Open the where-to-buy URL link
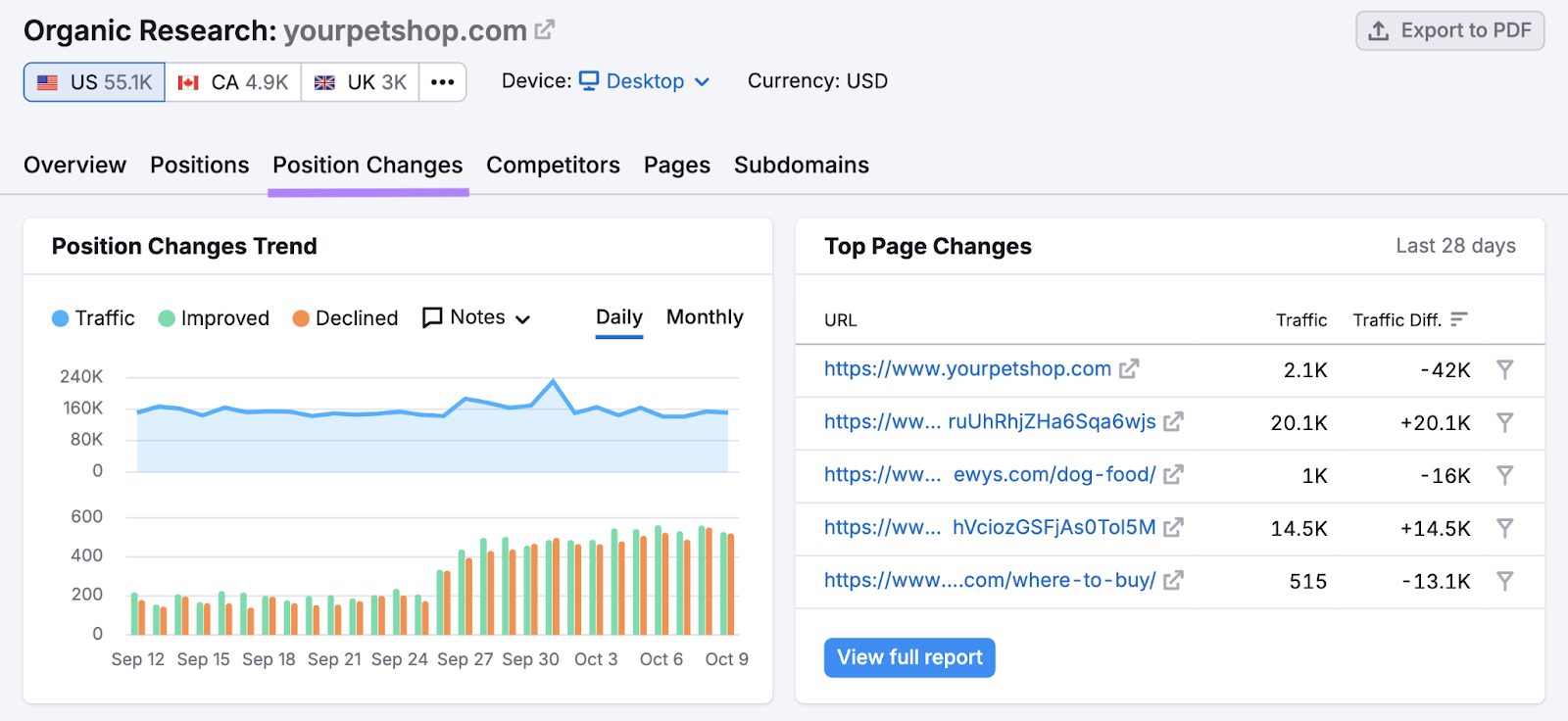This screenshot has width=1568, height=721. point(990,581)
